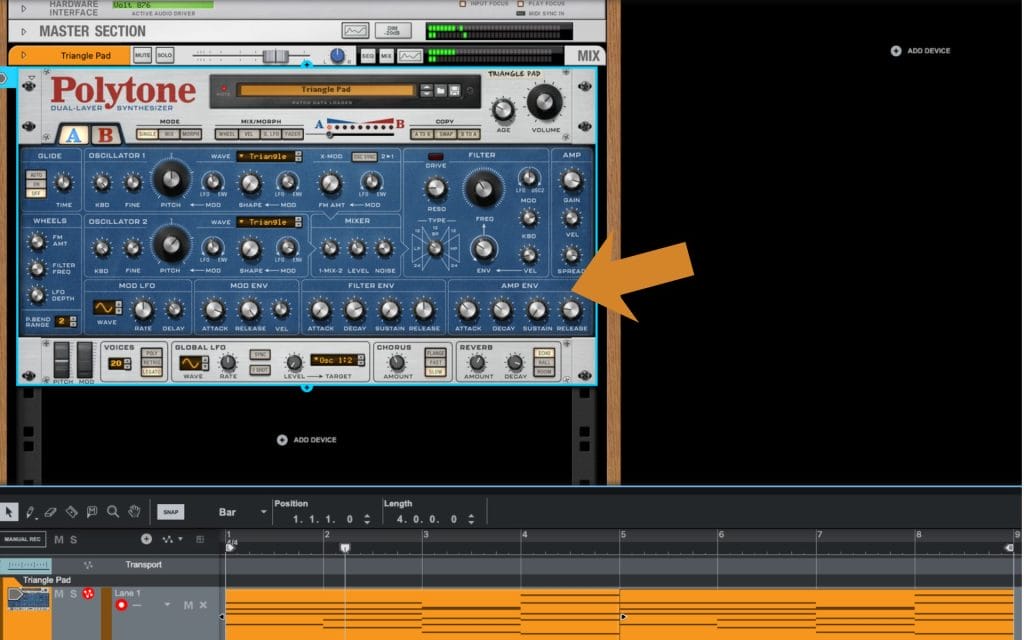Select the Pencil tool in sequencer toolbar
Viewport: 1024px width, 640px height.
click(x=31, y=512)
